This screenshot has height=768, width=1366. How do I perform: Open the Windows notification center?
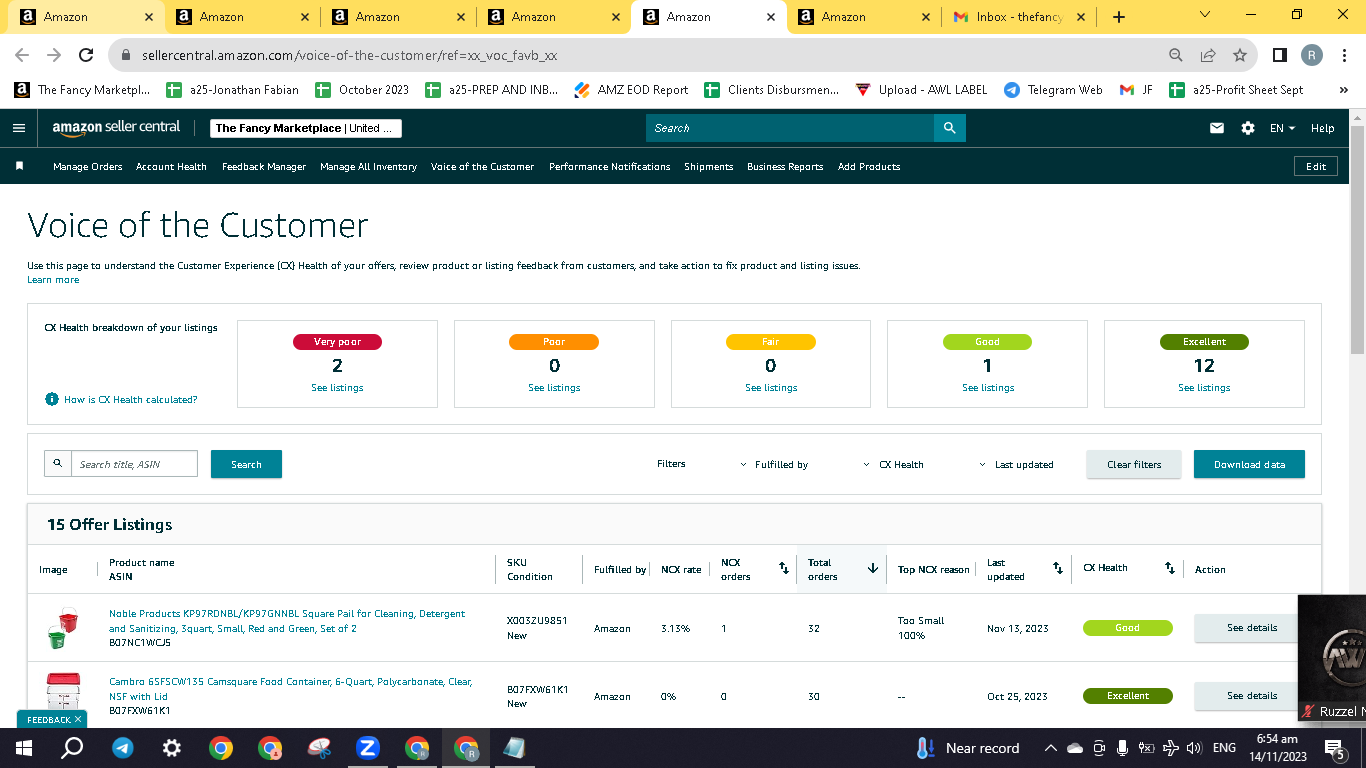[x=1334, y=748]
